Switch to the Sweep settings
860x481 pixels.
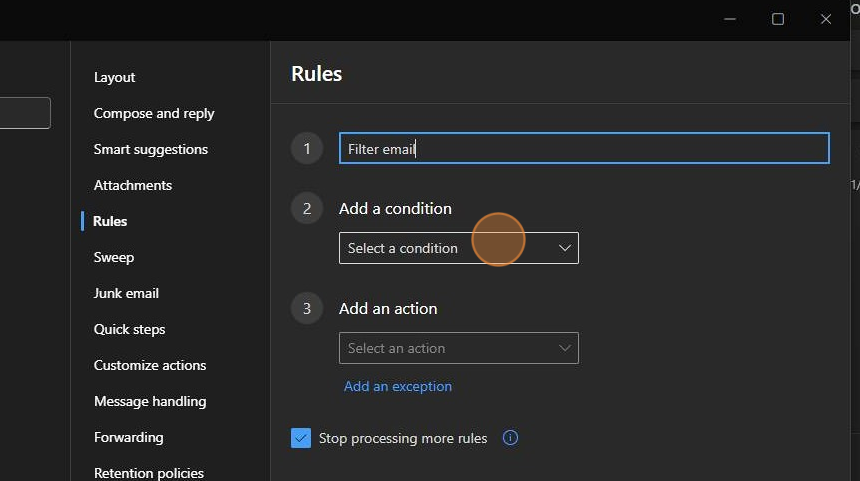(114, 257)
